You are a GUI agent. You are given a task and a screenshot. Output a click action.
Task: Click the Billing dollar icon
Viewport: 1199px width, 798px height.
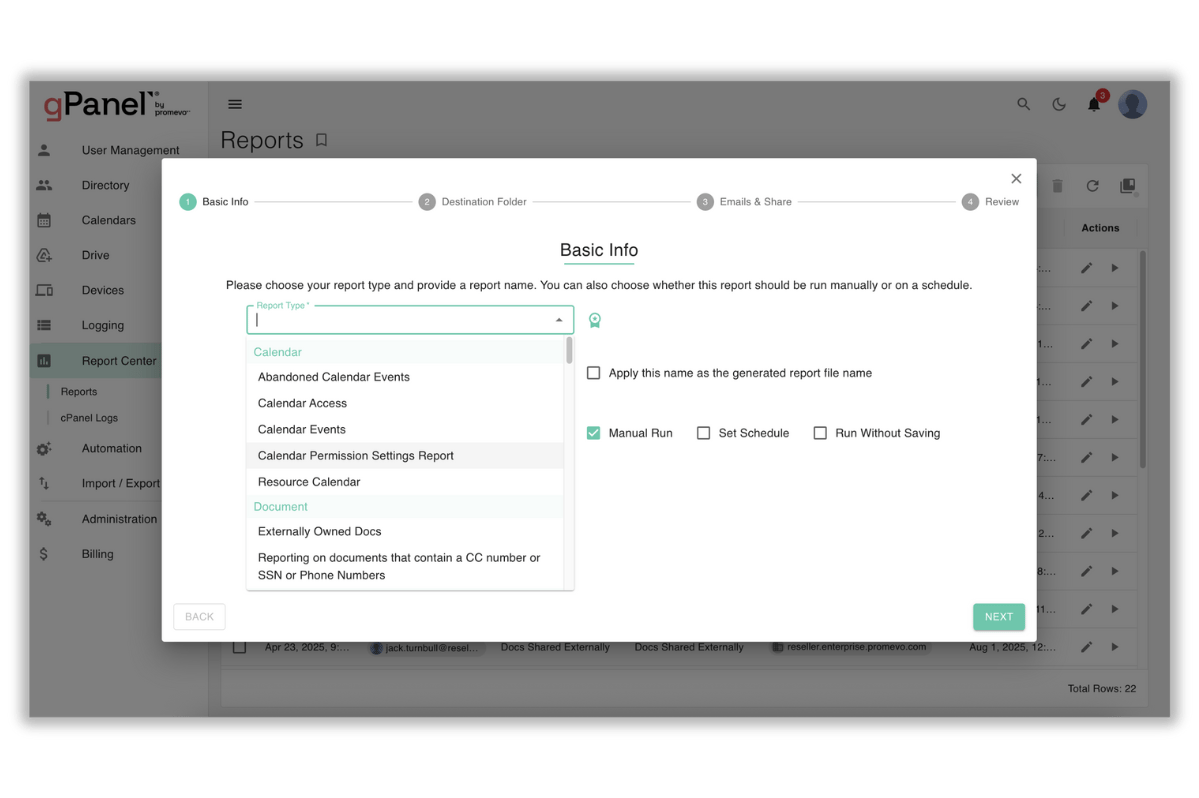(x=44, y=554)
